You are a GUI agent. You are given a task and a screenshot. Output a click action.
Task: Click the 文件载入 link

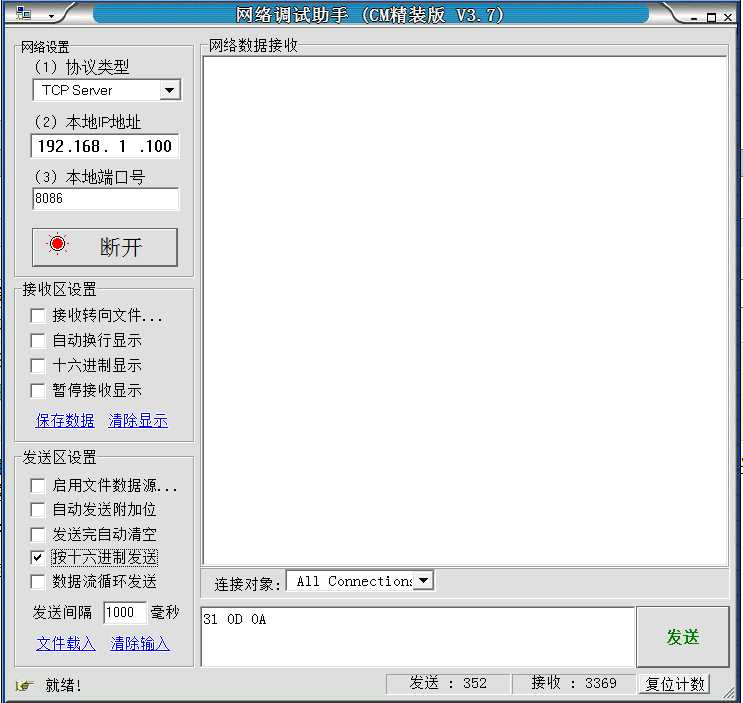coord(65,643)
